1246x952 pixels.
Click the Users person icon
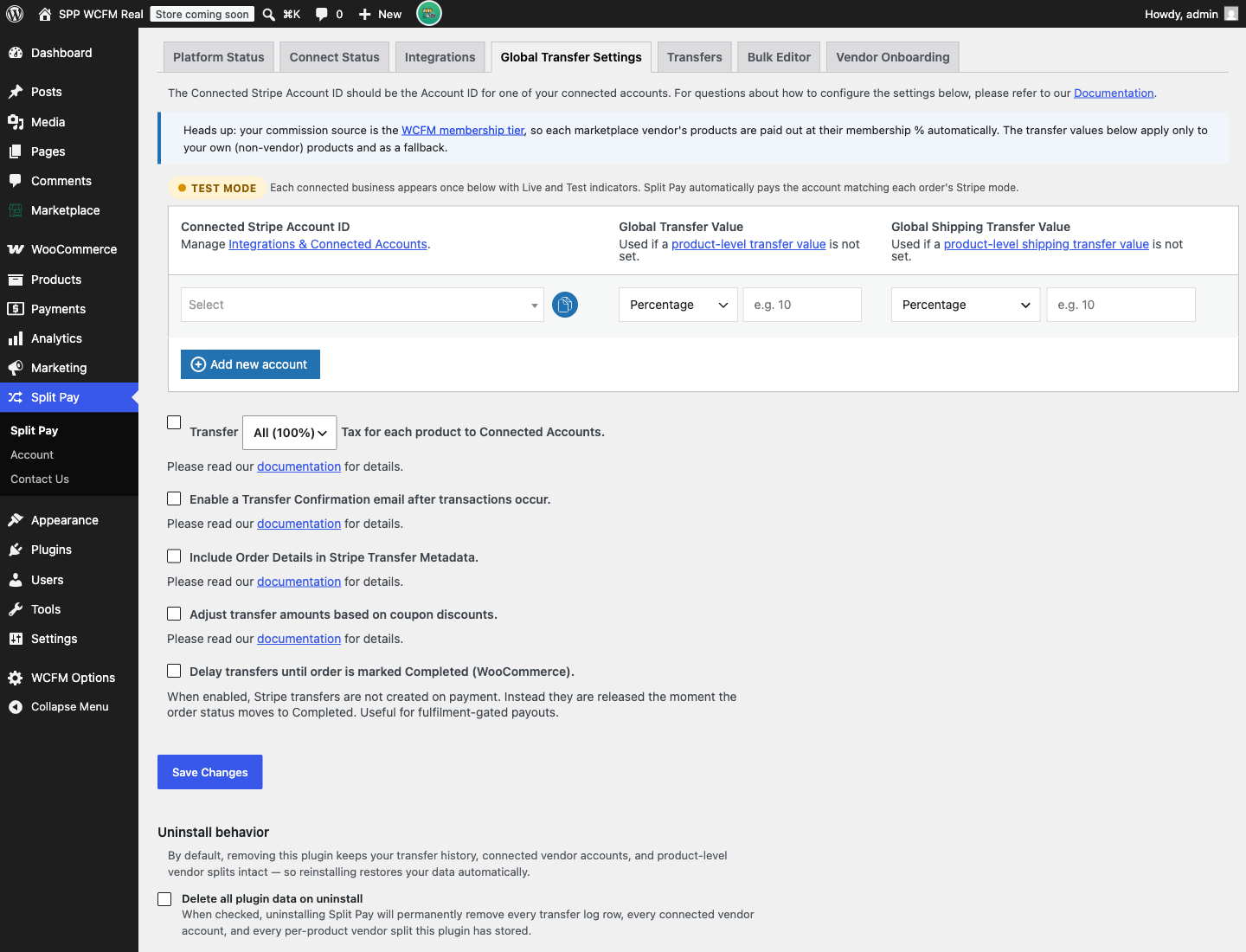click(x=16, y=580)
